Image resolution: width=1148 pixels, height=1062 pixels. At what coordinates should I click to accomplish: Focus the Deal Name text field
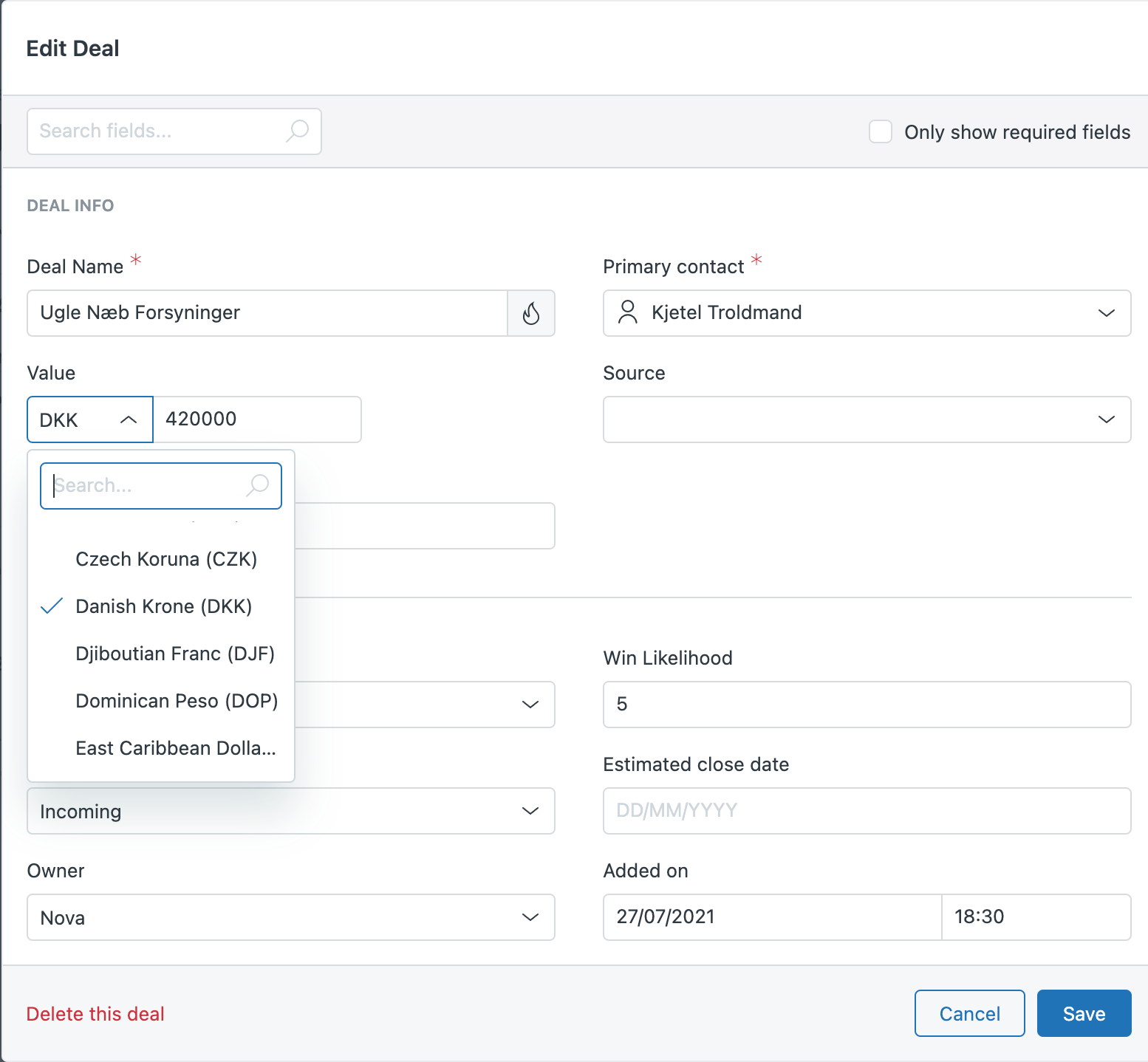pos(266,313)
